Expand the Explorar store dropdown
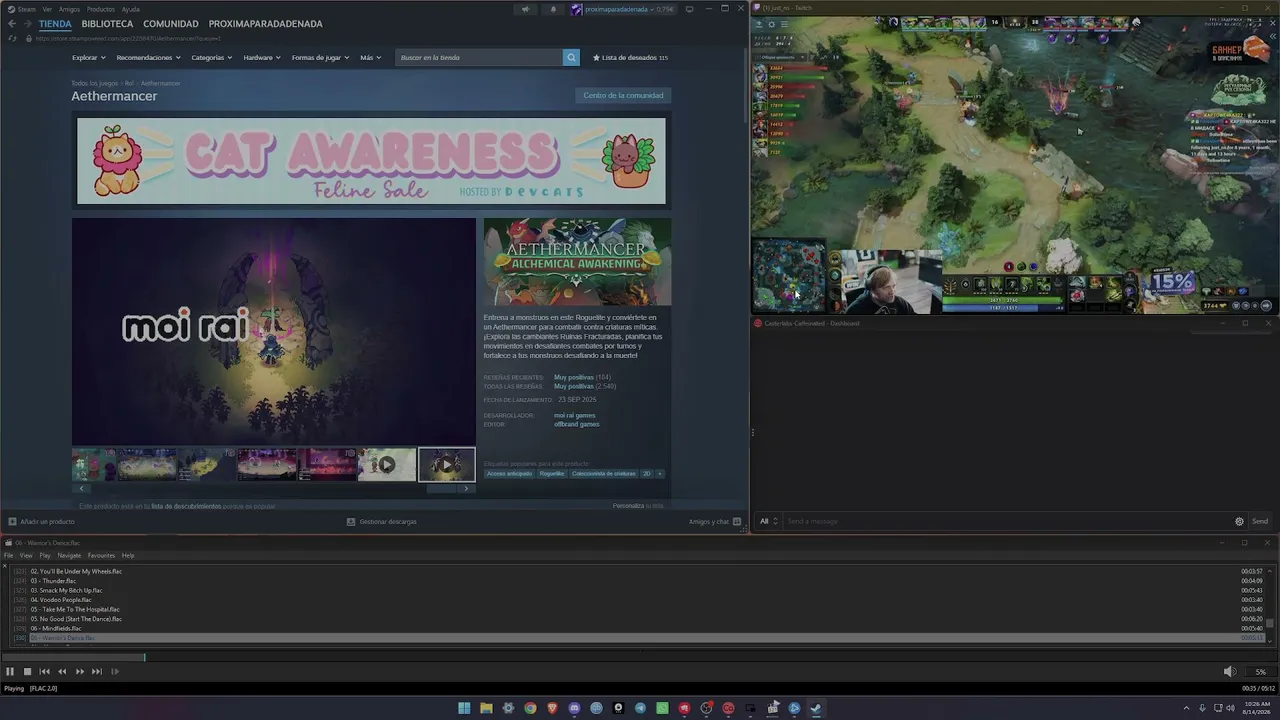 click(87, 57)
